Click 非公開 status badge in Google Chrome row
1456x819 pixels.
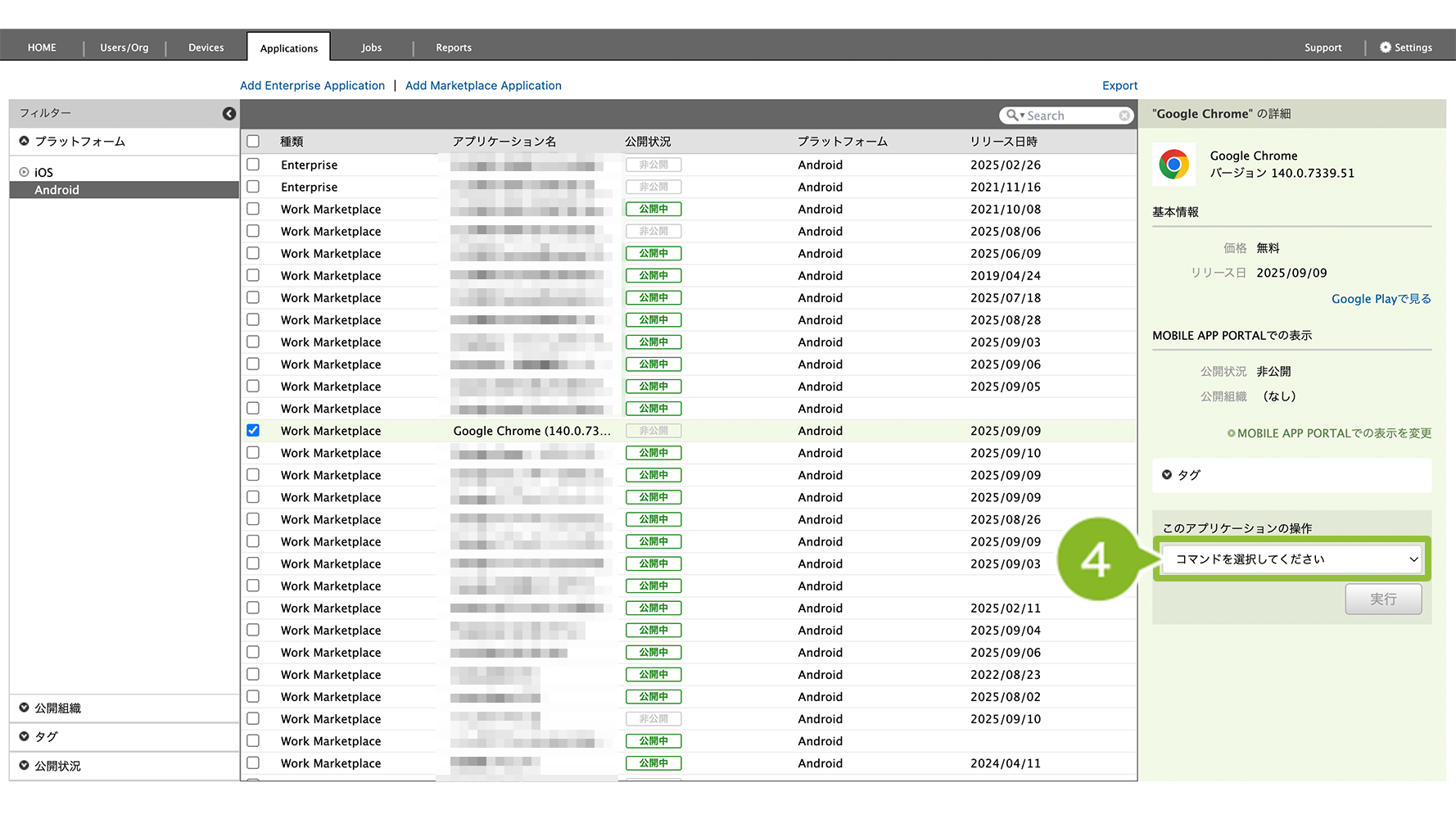pos(653,431)
